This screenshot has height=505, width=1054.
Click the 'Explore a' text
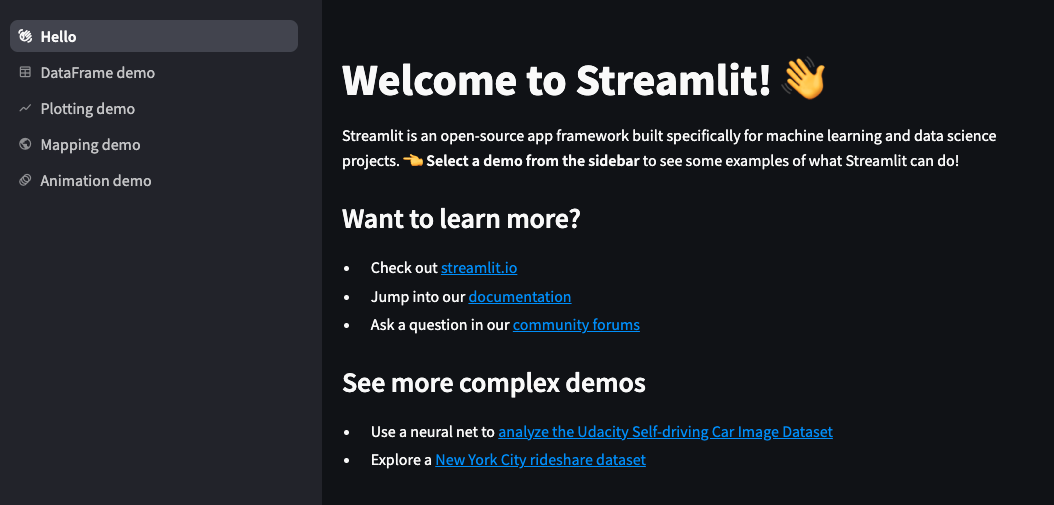(401, 460)
